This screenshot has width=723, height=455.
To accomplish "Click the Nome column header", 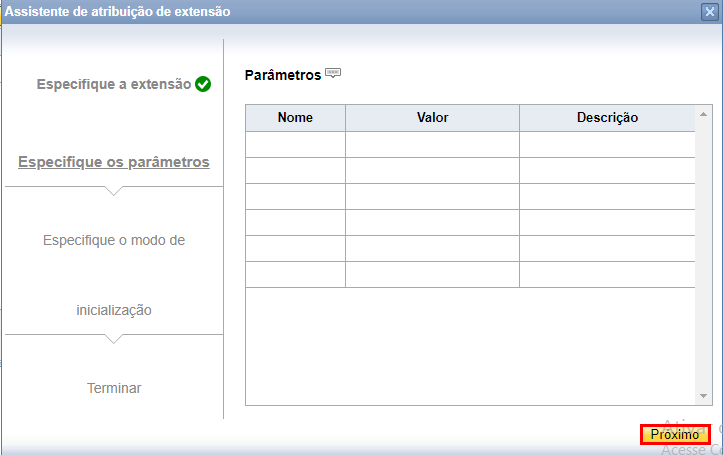I will 296,118.
